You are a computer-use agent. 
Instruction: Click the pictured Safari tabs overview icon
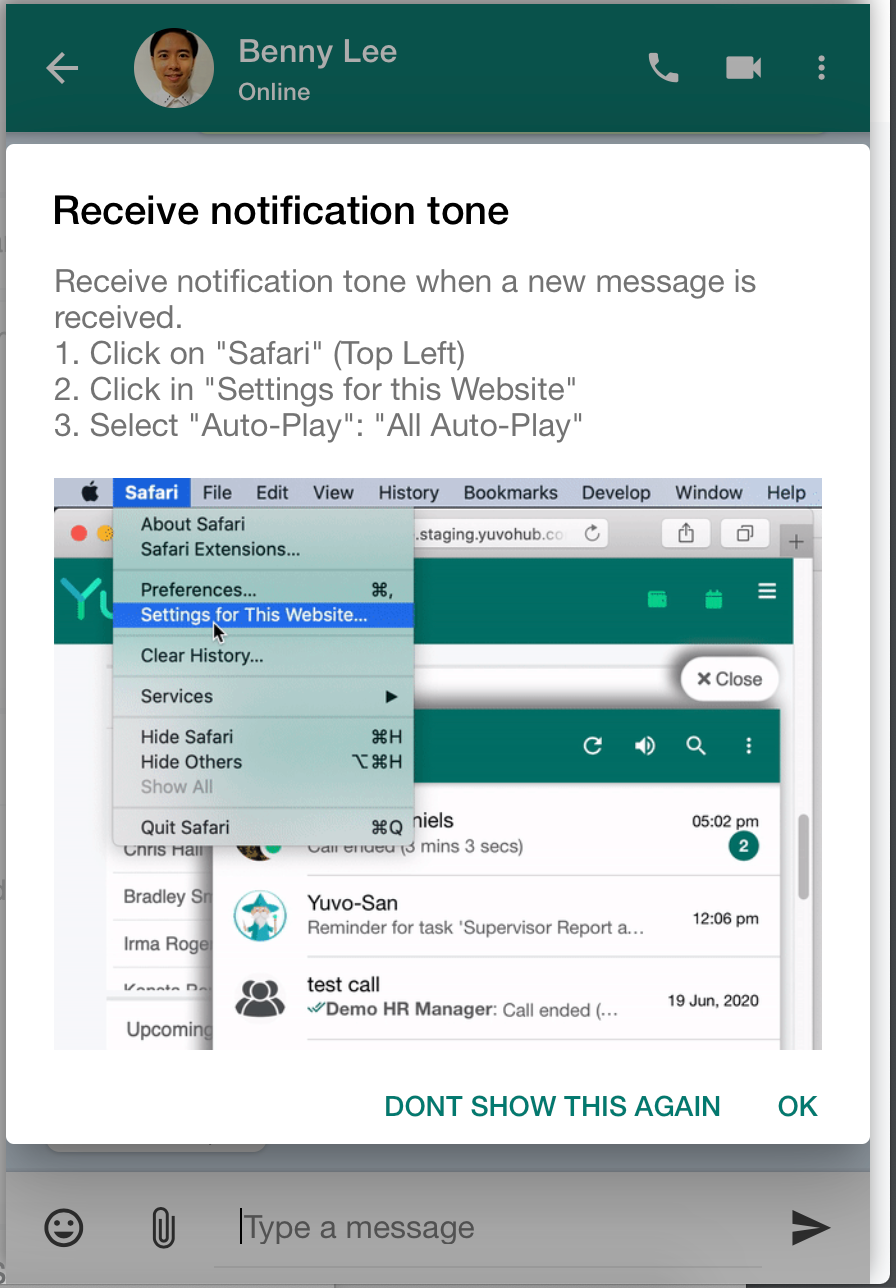tap(745, 534)
